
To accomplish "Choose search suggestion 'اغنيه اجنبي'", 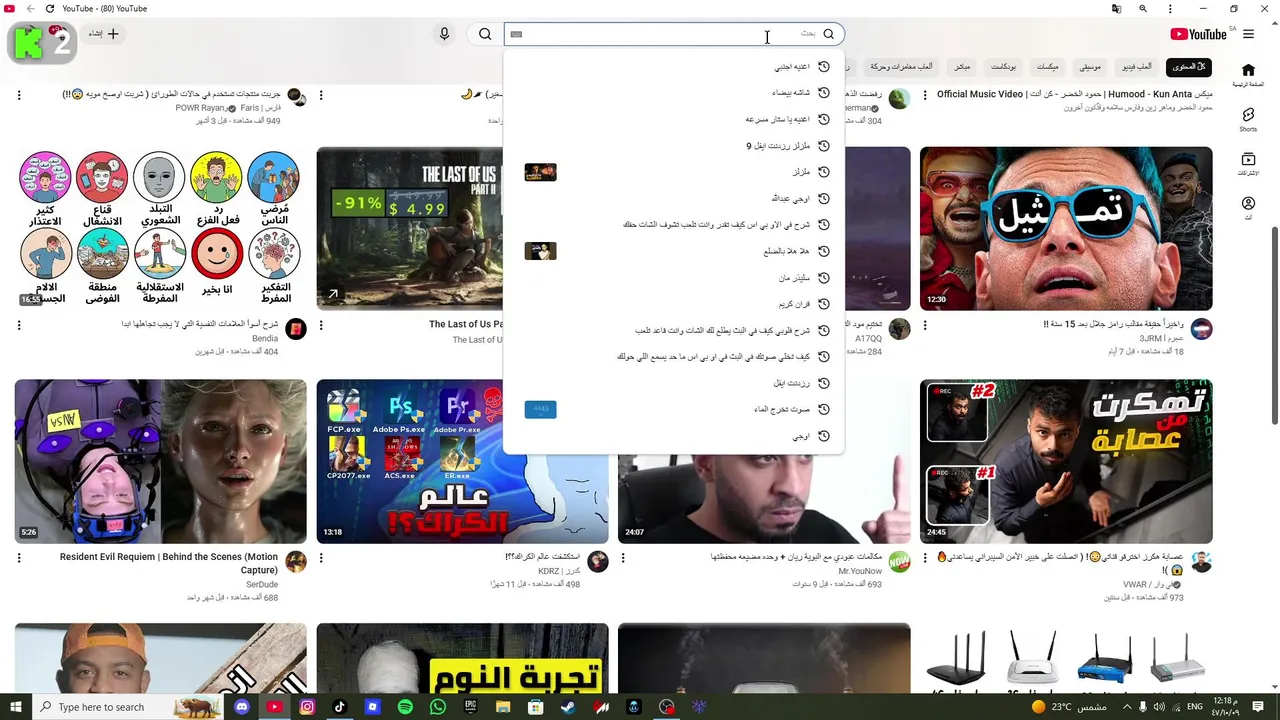I will [674, 67].
